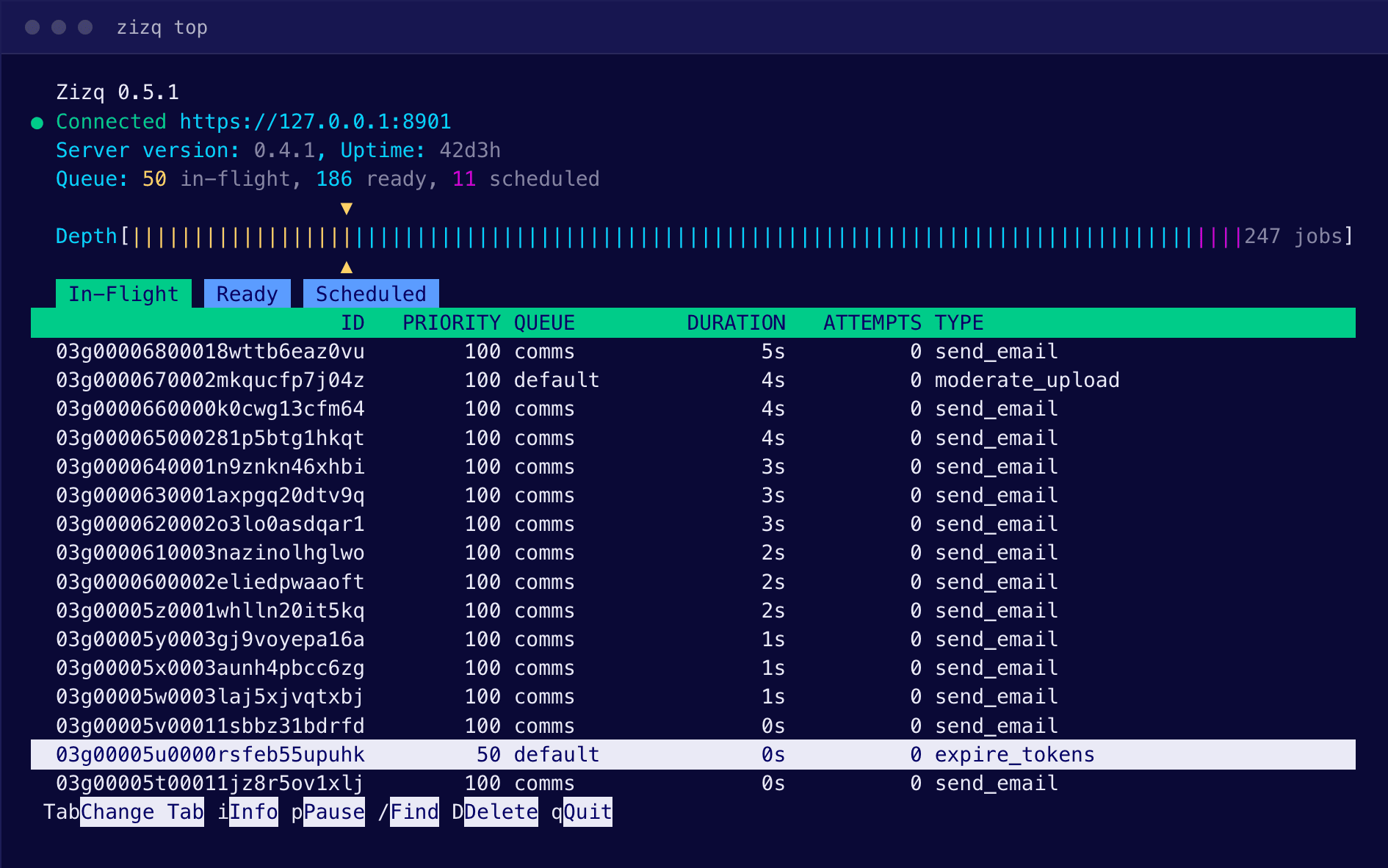The height and width of the screenshot is (868, 1388).
Task: Switch to the In-Flight tab
Action: click(x=123, y=294)
